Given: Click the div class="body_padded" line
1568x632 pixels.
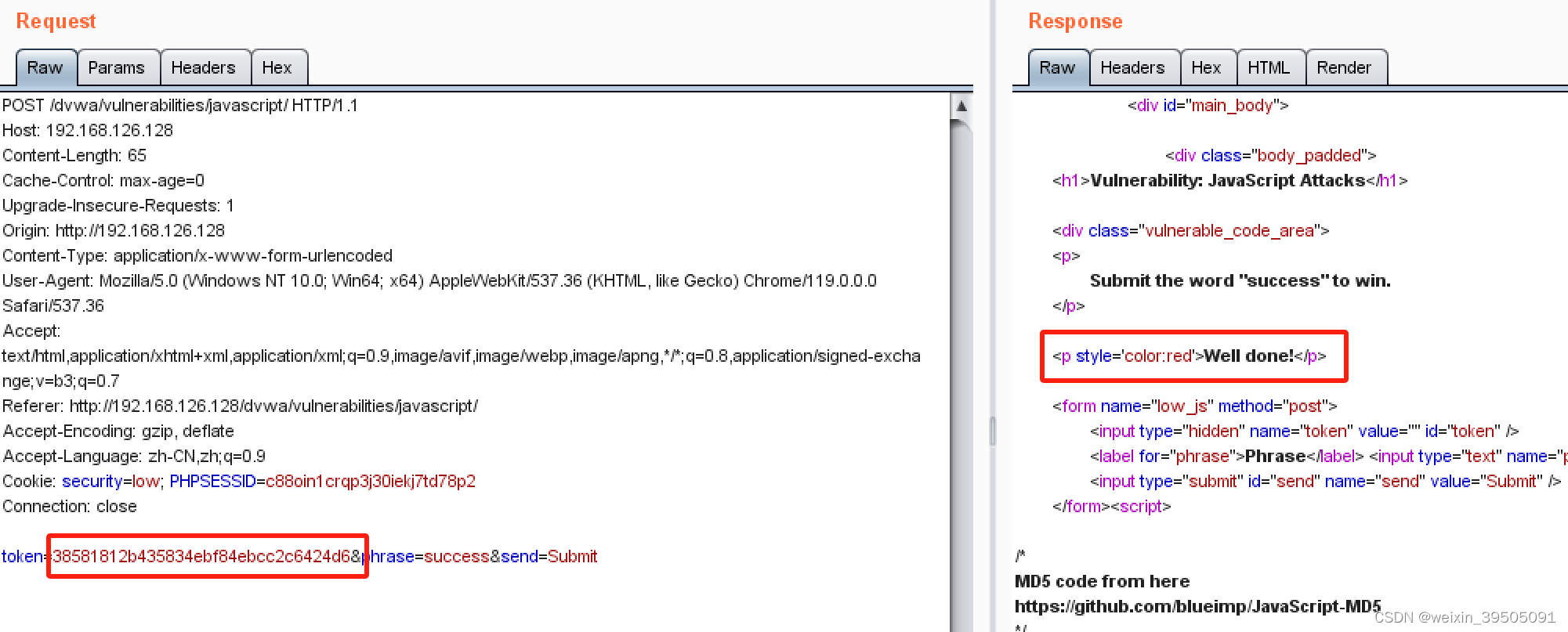Looking at the screenshot, I should click(x=1271, y=155).
